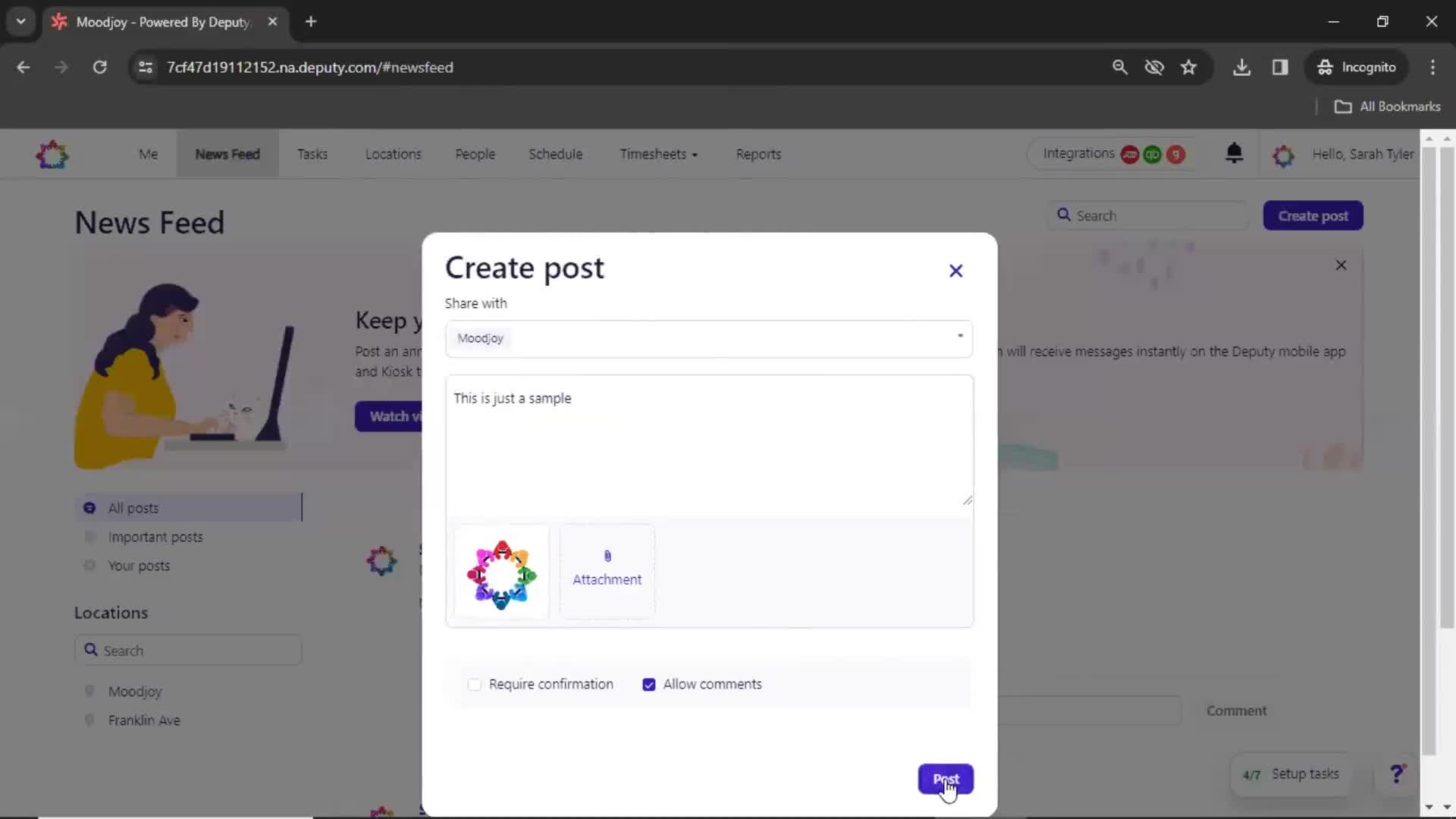Enable the Require confirmation checkbox
Screen dimensions: 1456x819
(475, 684)
